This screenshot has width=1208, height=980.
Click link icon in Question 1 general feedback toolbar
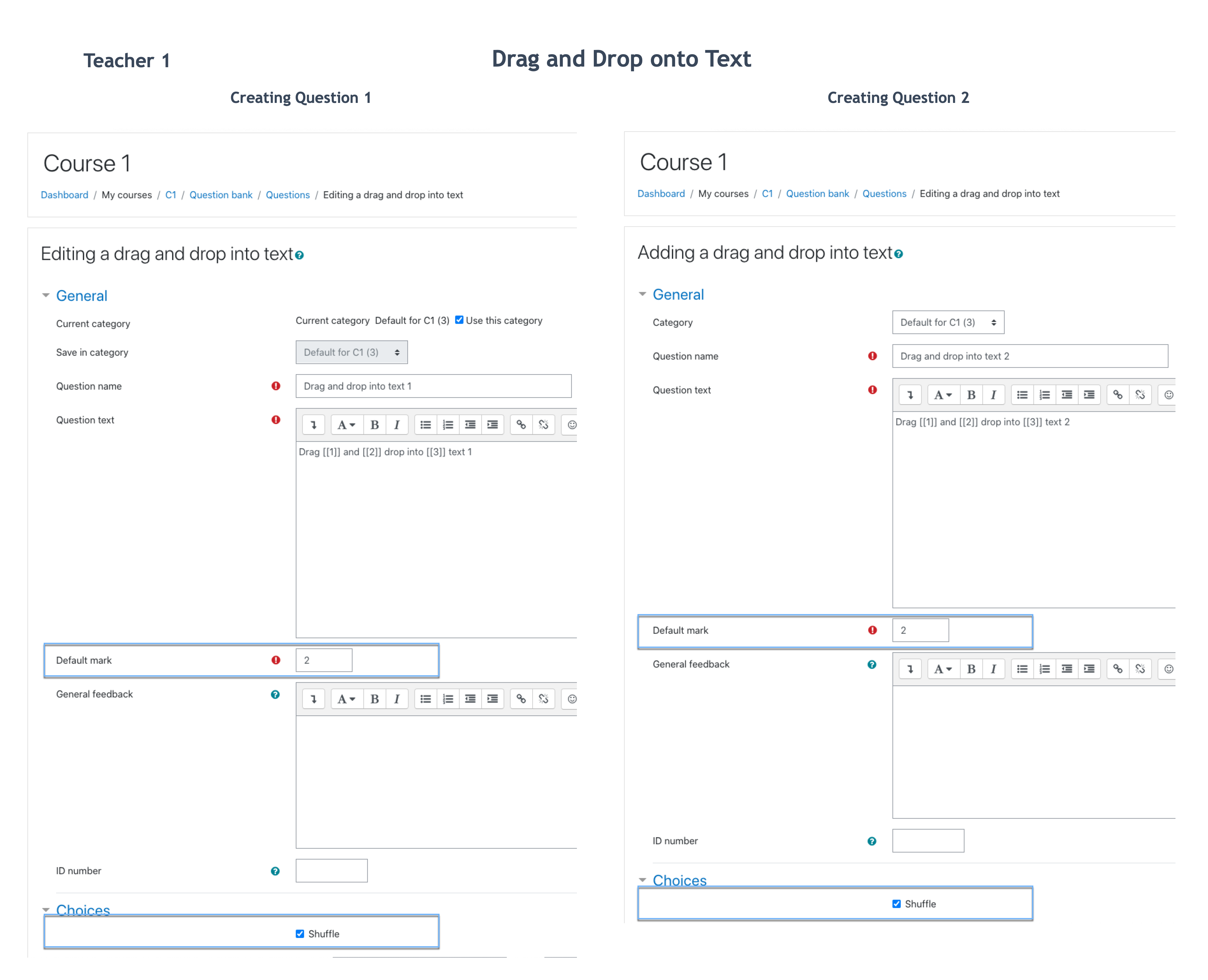pyautogui.click(x=521, y=699)
